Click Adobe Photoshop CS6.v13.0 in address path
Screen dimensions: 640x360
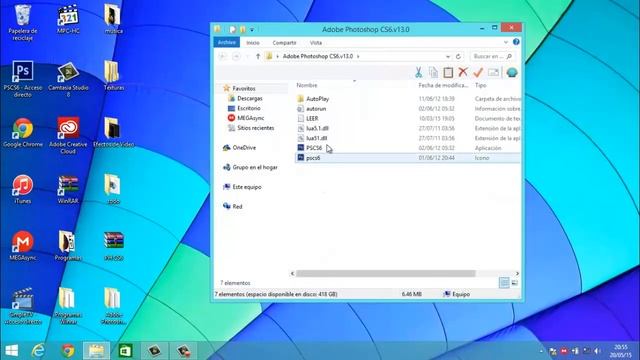click(318, 56)
